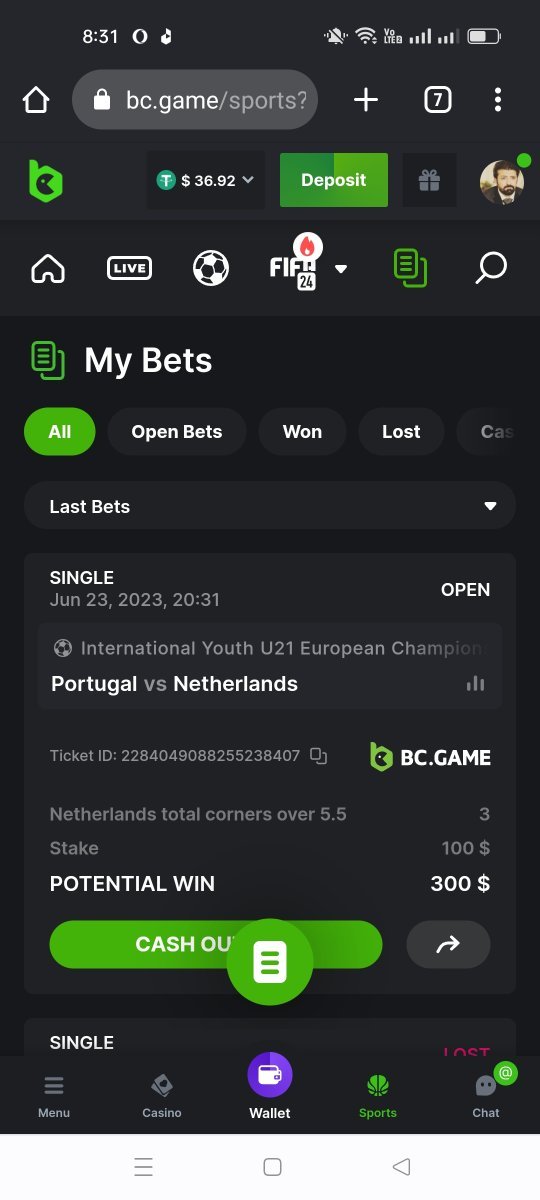Expand the $ 36.92 balance dropdown
The image size is (540, 1200).
coord(206,180)
